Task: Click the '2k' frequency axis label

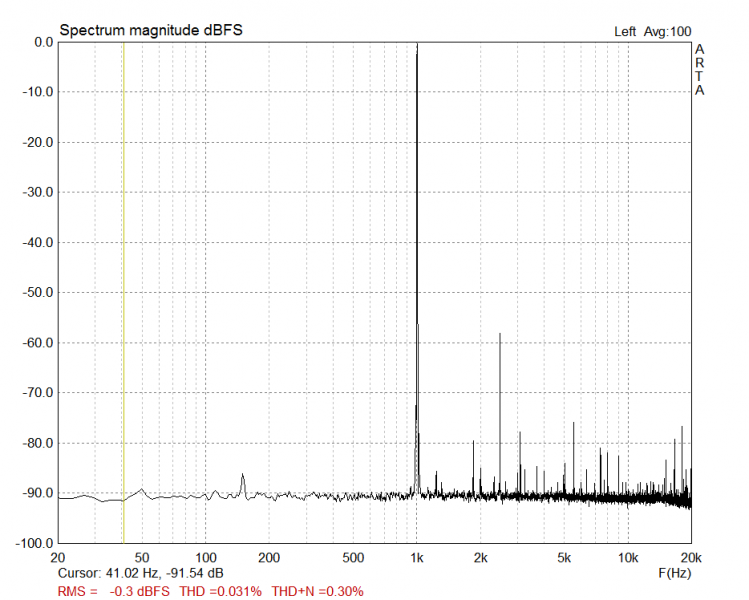Action: click(481, 557)
